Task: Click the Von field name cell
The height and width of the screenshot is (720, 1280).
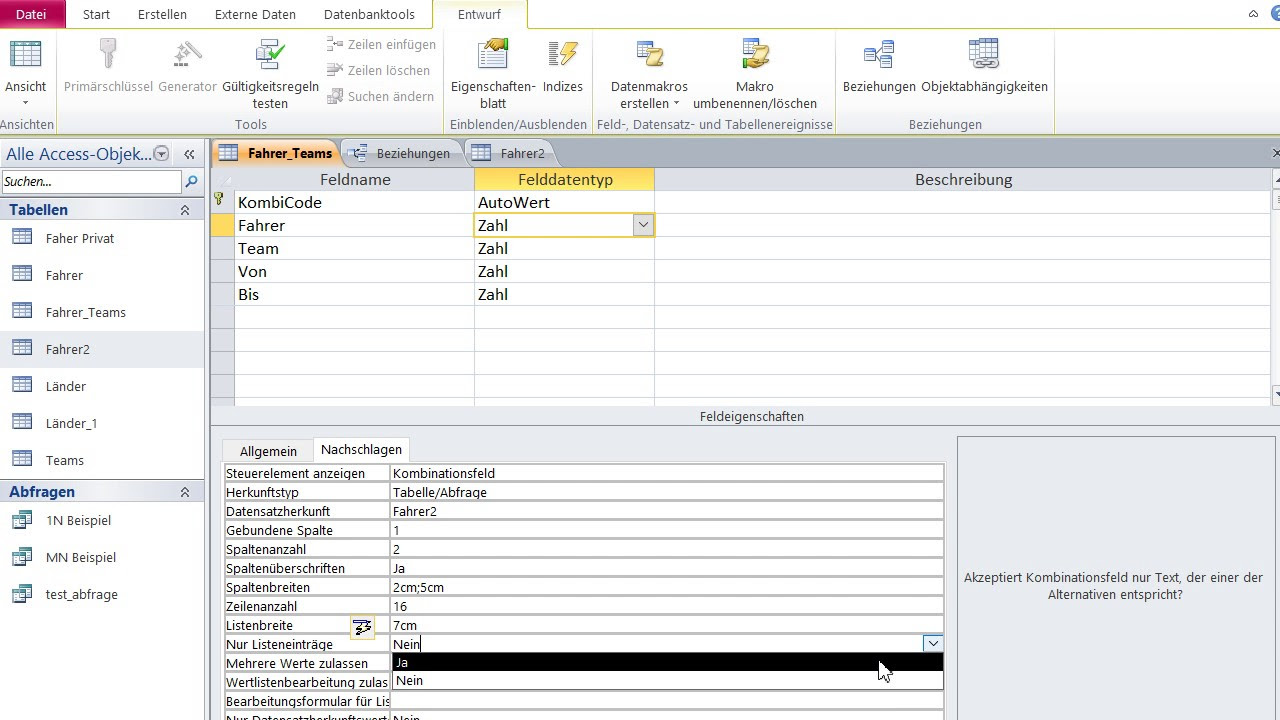Action: (x=354, y=271)
